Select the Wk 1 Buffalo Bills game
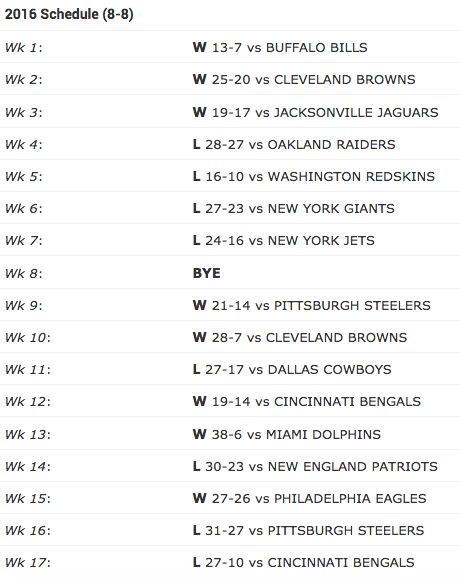This screenshot has height=580, width=460. (x=230, y=47)
